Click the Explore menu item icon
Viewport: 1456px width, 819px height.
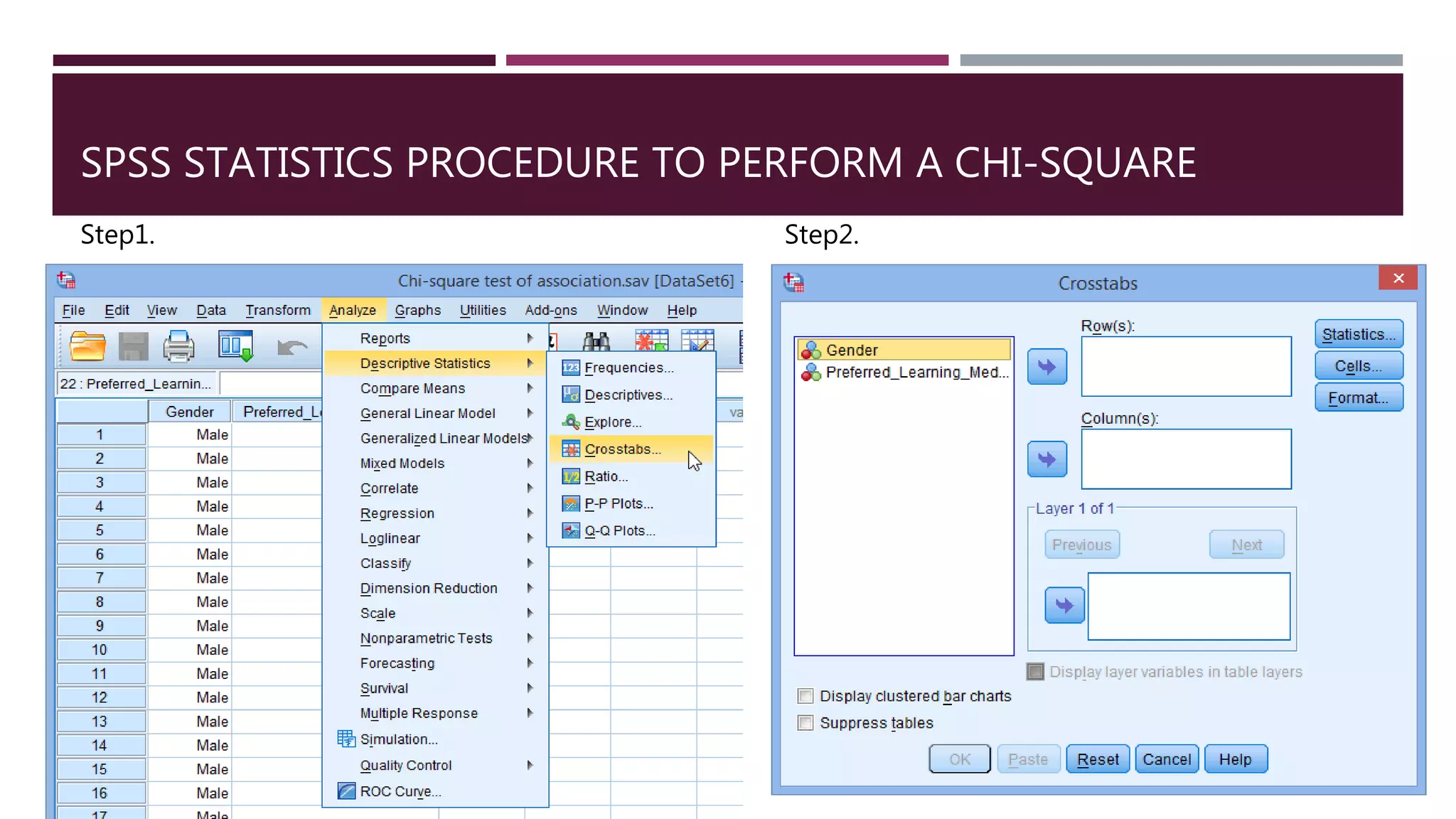tap(571, 422)
